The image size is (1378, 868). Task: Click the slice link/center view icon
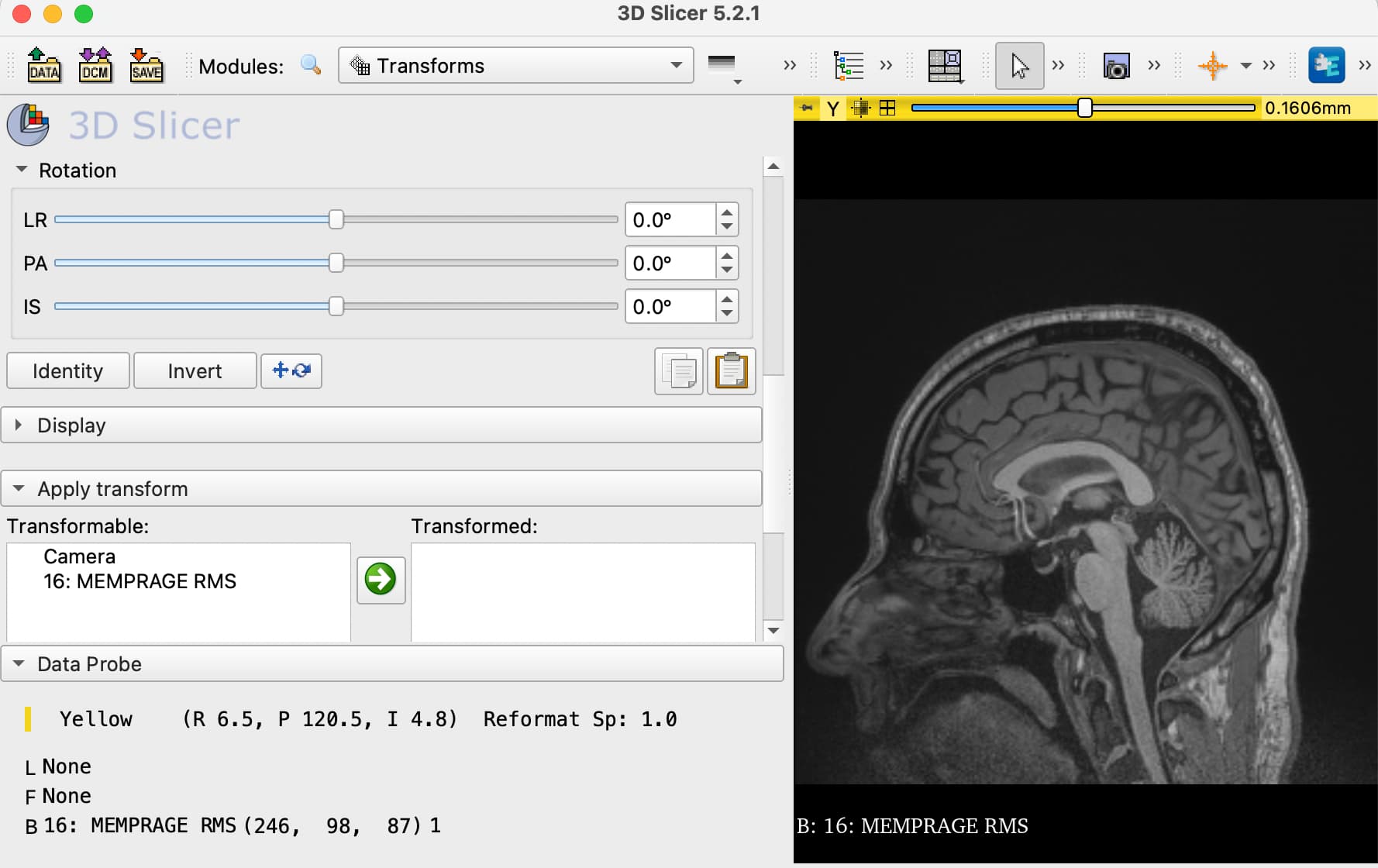click(x=860, y=108)
